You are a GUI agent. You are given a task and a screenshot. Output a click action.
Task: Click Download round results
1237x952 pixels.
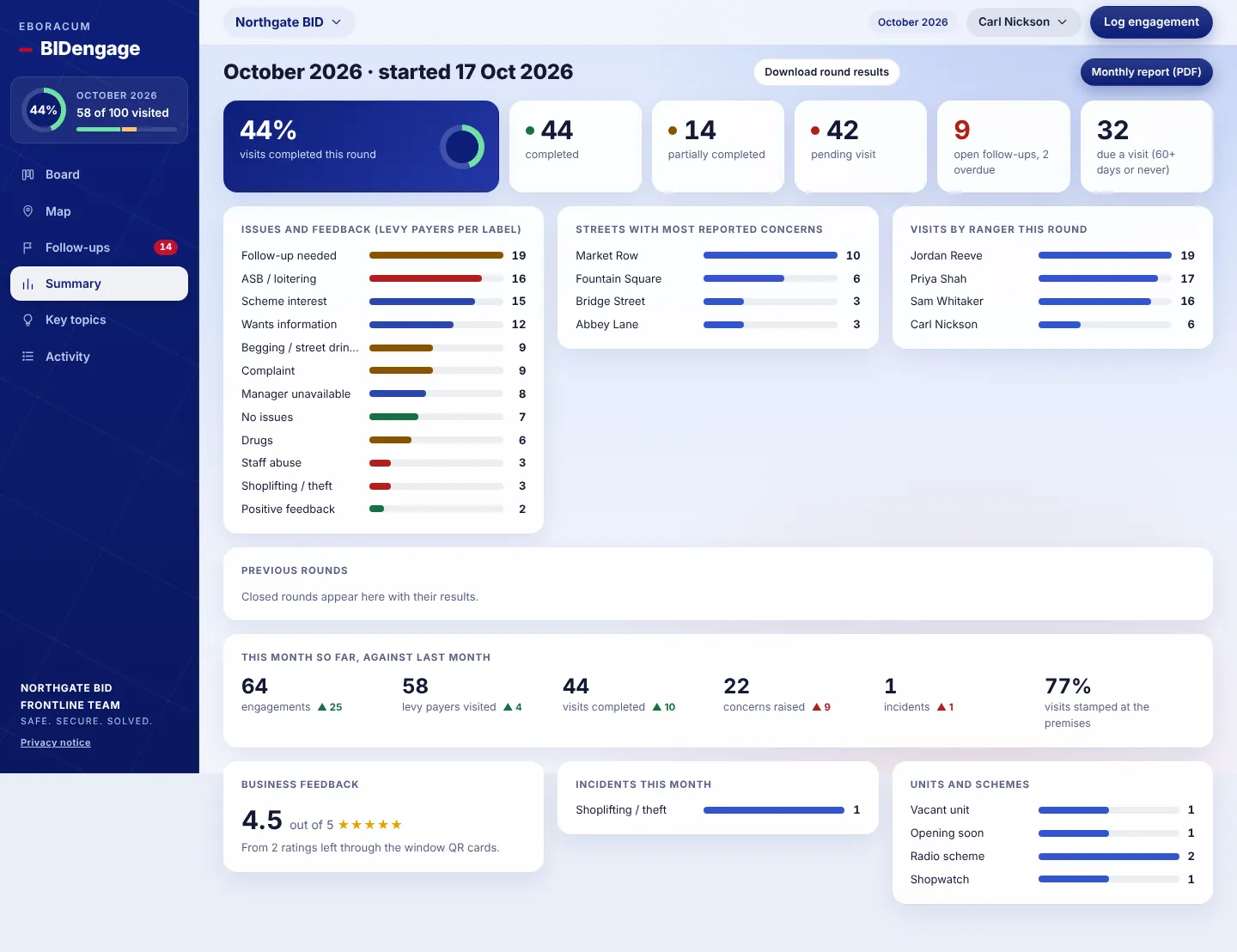tap(826, 72)
